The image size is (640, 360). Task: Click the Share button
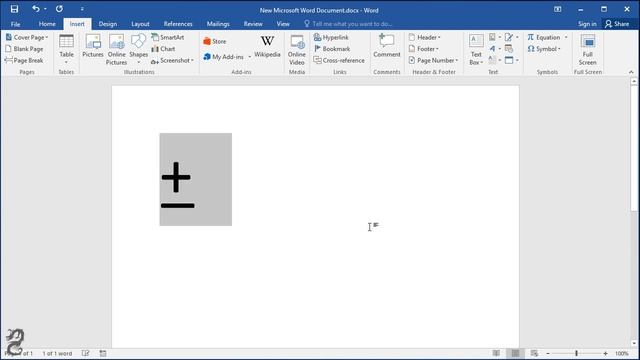617,24
